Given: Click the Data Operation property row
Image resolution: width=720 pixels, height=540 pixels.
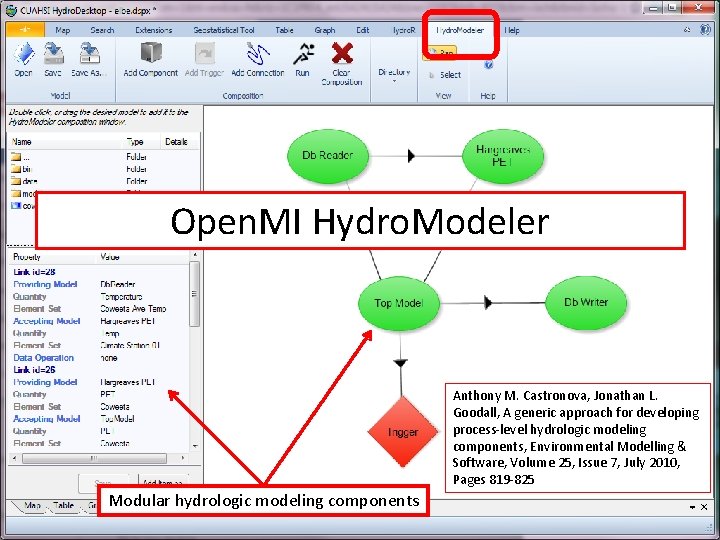Looking at the screenshot, I should point(99,358).
